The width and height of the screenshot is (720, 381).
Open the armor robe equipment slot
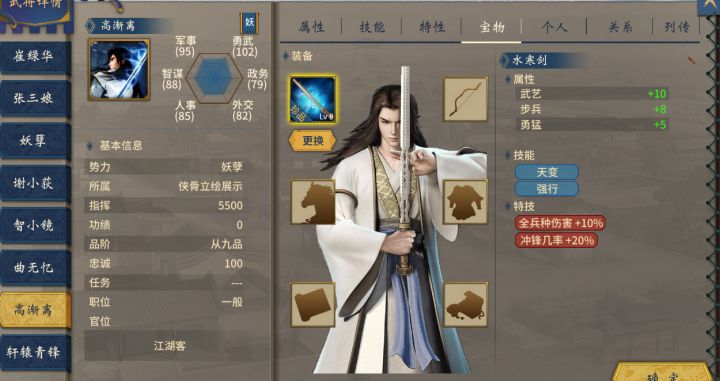pyautogui.click(x=465, y=202)
